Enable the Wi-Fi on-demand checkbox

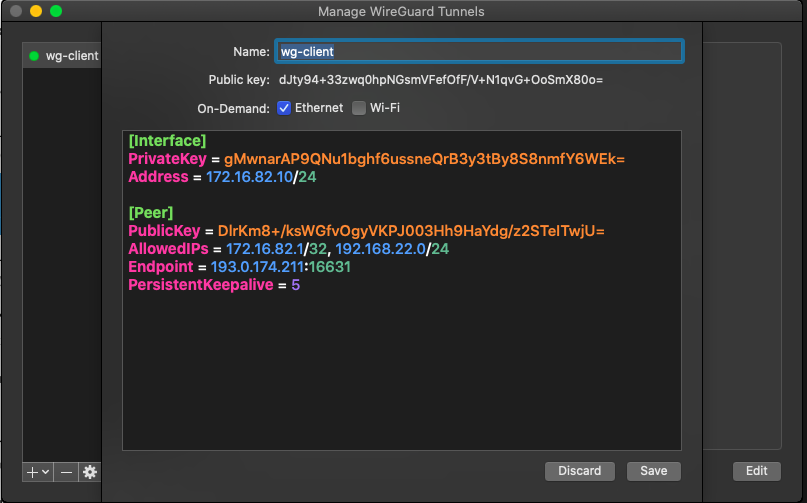[x=359, y=108]
